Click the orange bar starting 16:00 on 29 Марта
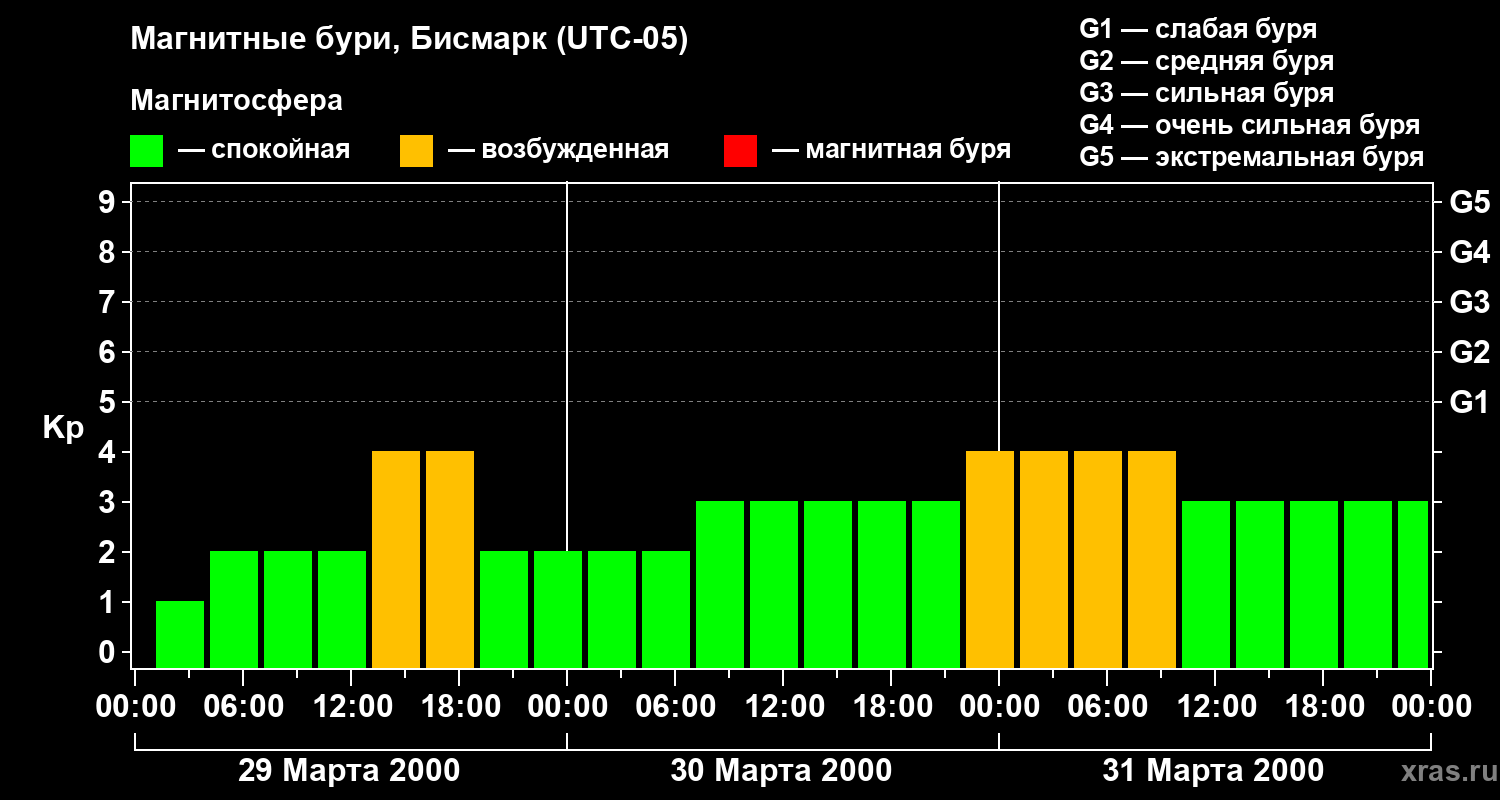 pos(450,559)
